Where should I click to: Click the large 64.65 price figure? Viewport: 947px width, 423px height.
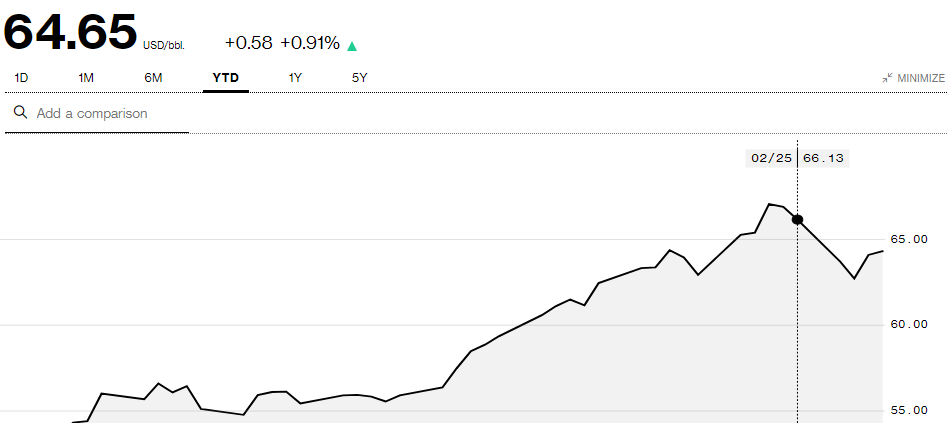[x=70, y=32]
